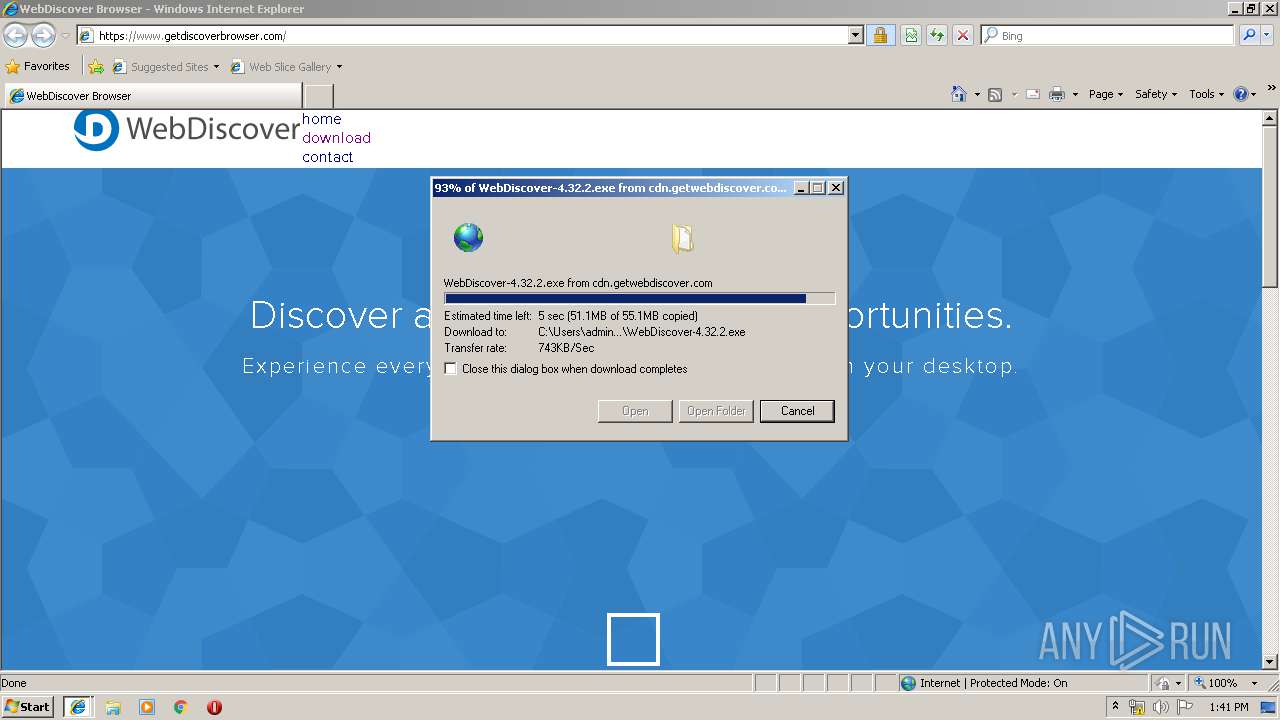Image resolution: width=1280 pixels, height=720 pixels.
Task: Click the Print icon
Action: (x=1057, y=94)
